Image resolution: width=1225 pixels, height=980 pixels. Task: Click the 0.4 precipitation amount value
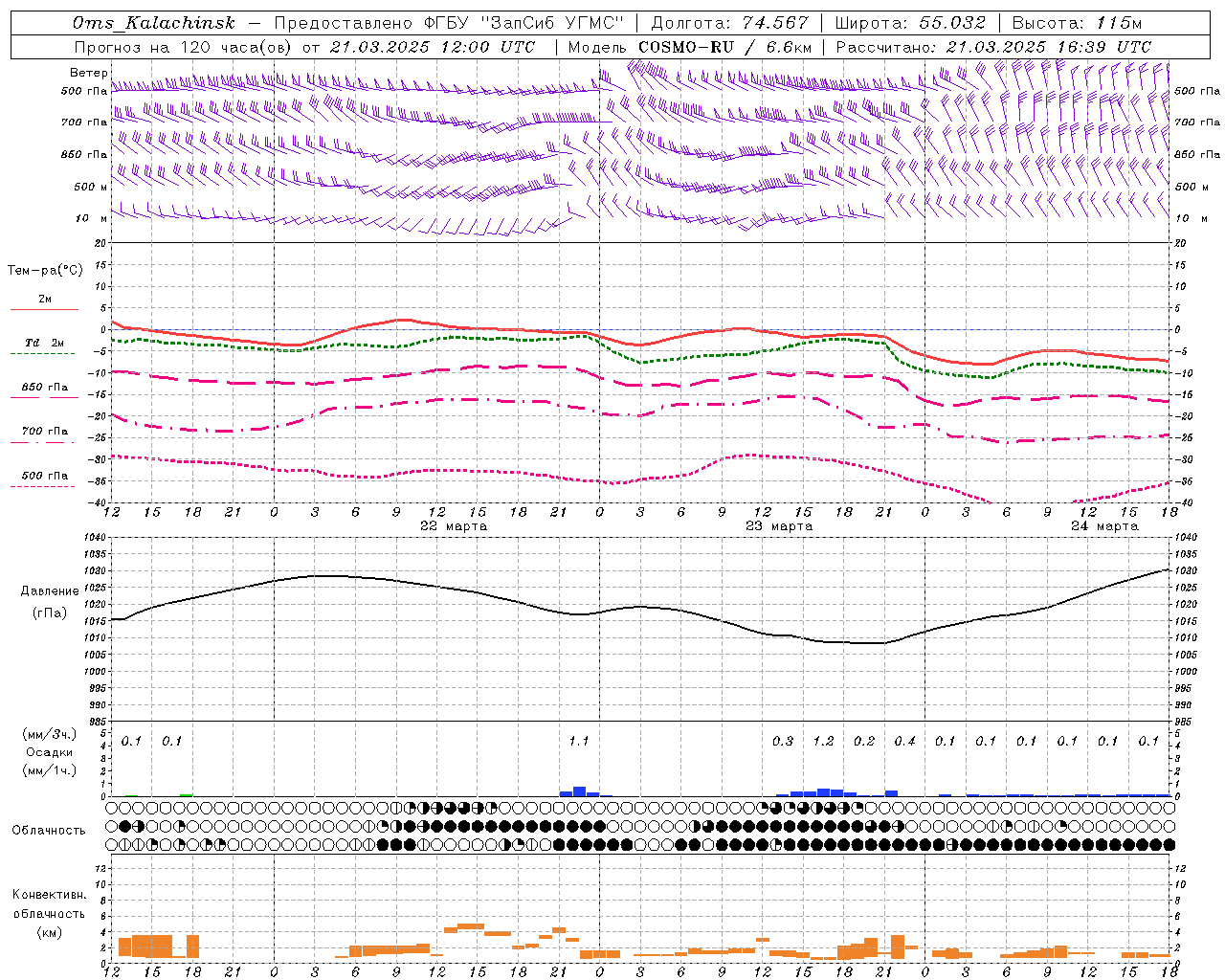904,742
